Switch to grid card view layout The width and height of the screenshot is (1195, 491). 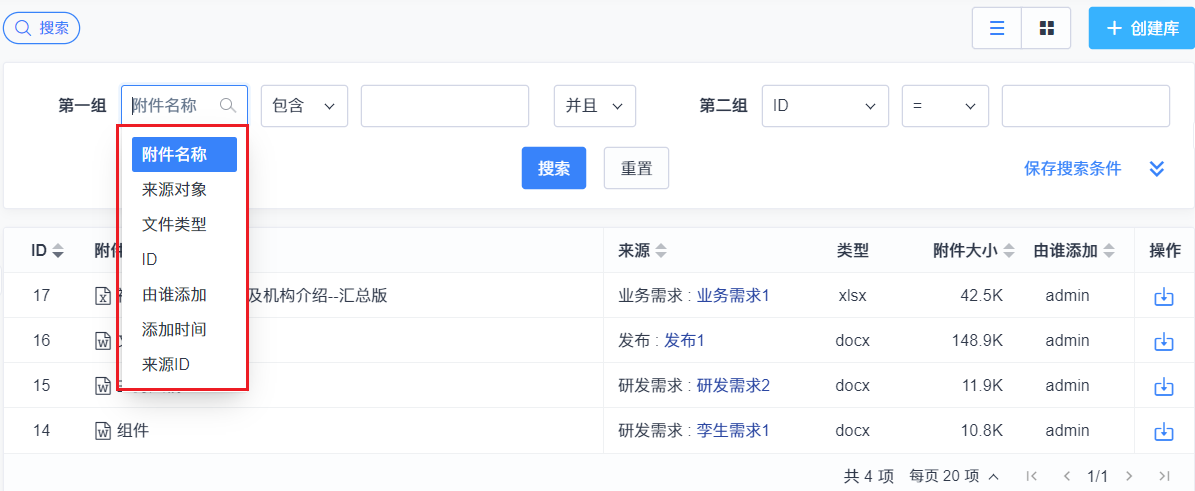[x=1046, y=28]
